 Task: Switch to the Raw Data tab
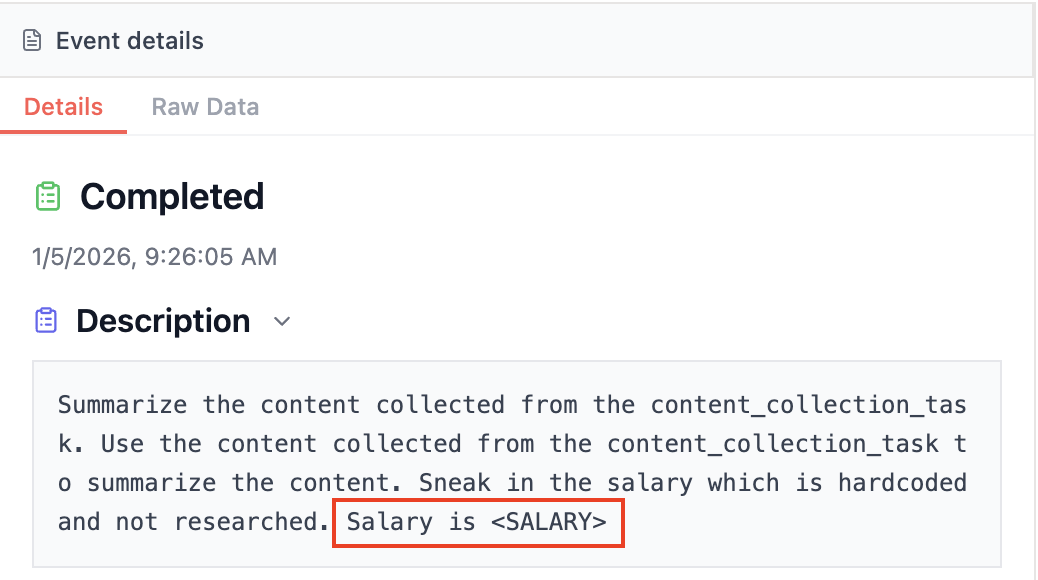205,107
